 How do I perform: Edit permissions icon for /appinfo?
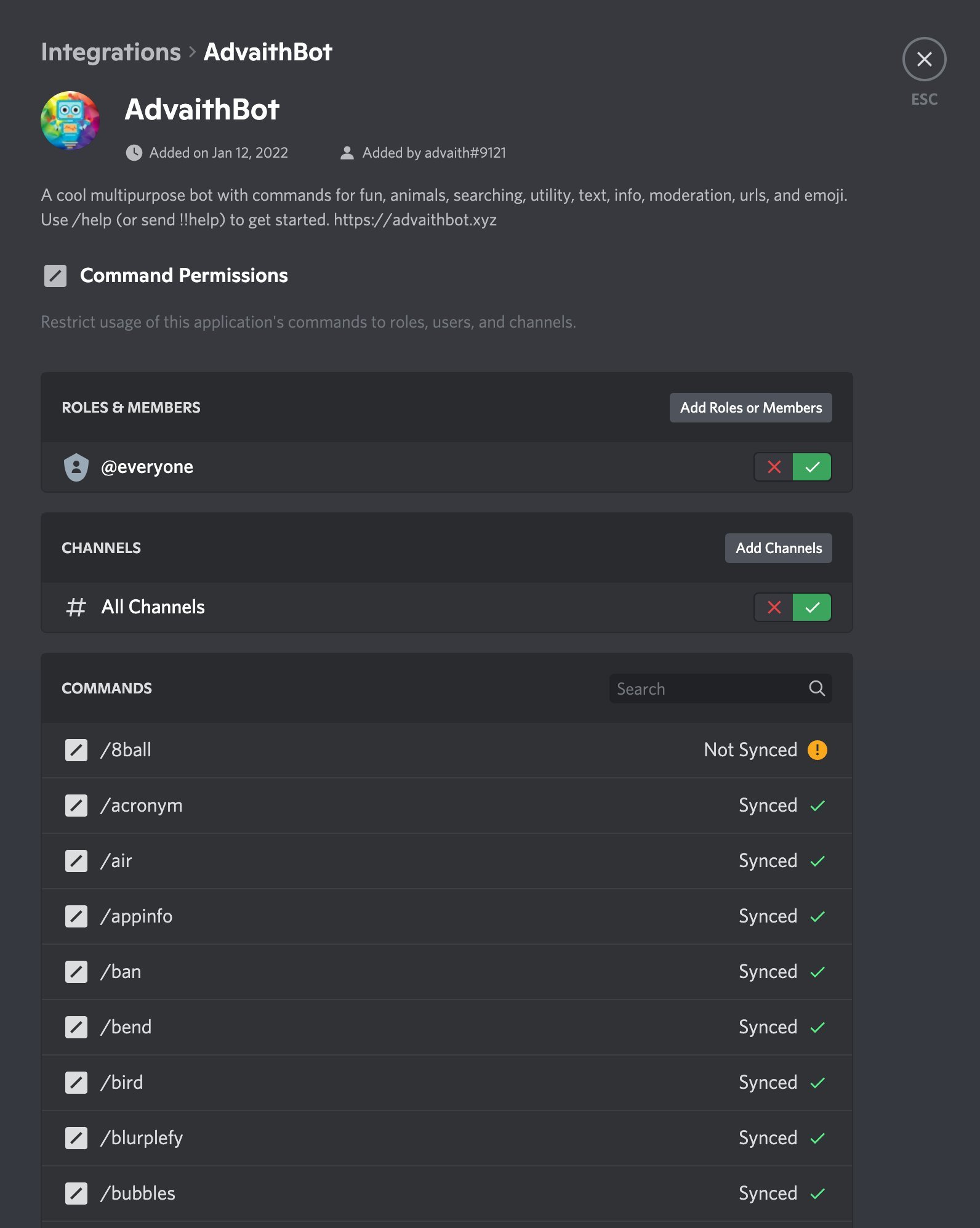click(x=76, y=916)
